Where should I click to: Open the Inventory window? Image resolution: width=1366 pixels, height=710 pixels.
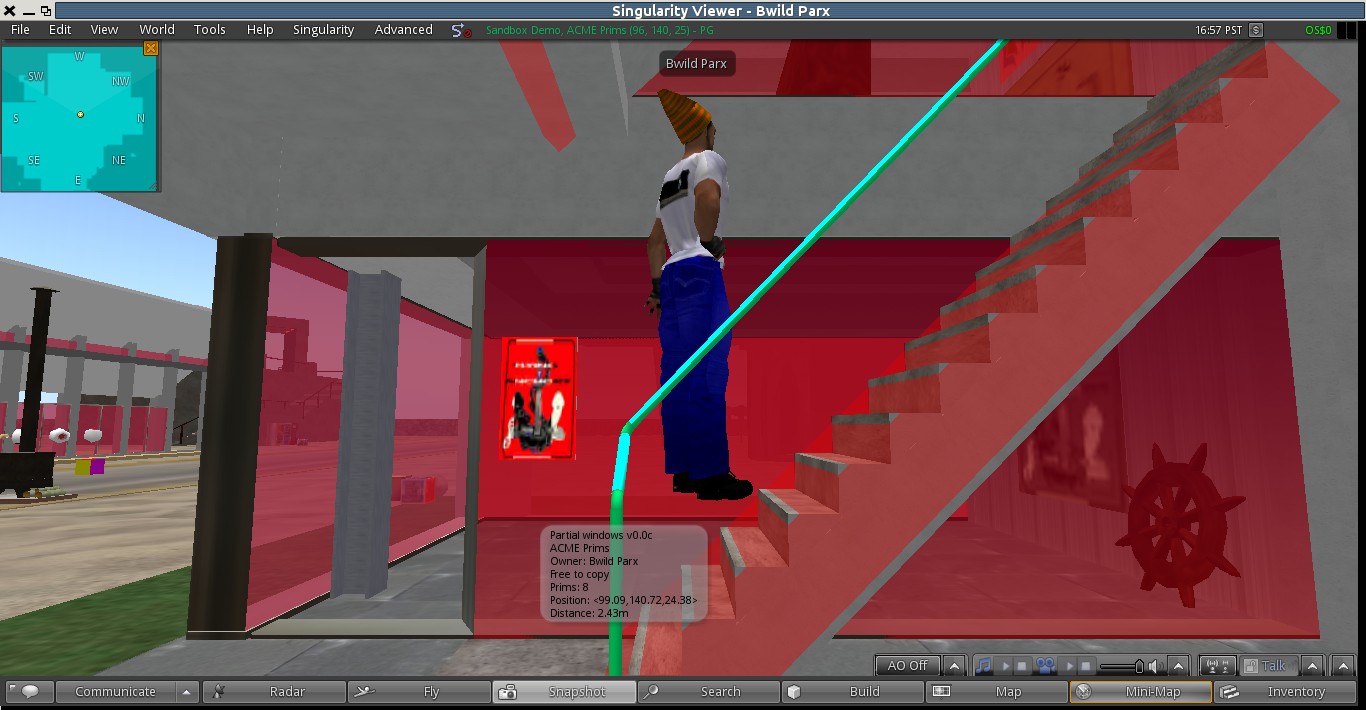(1286, 691)
